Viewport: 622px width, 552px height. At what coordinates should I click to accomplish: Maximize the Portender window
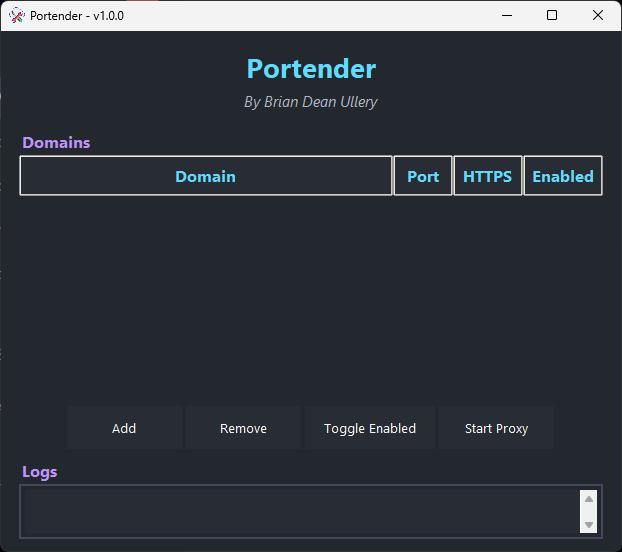coord(552,15)
